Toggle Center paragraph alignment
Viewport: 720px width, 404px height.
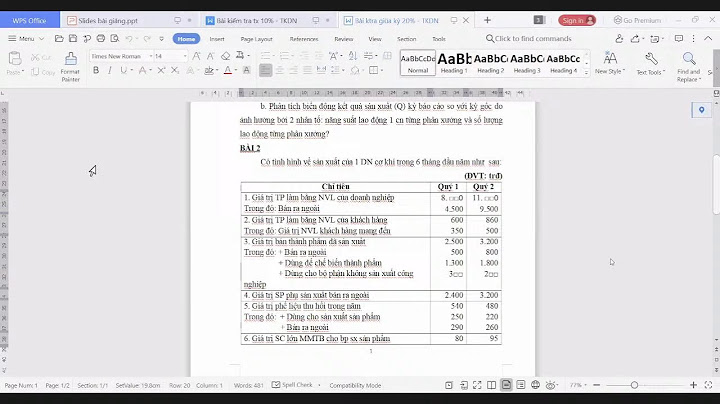[x=279, y=70]
